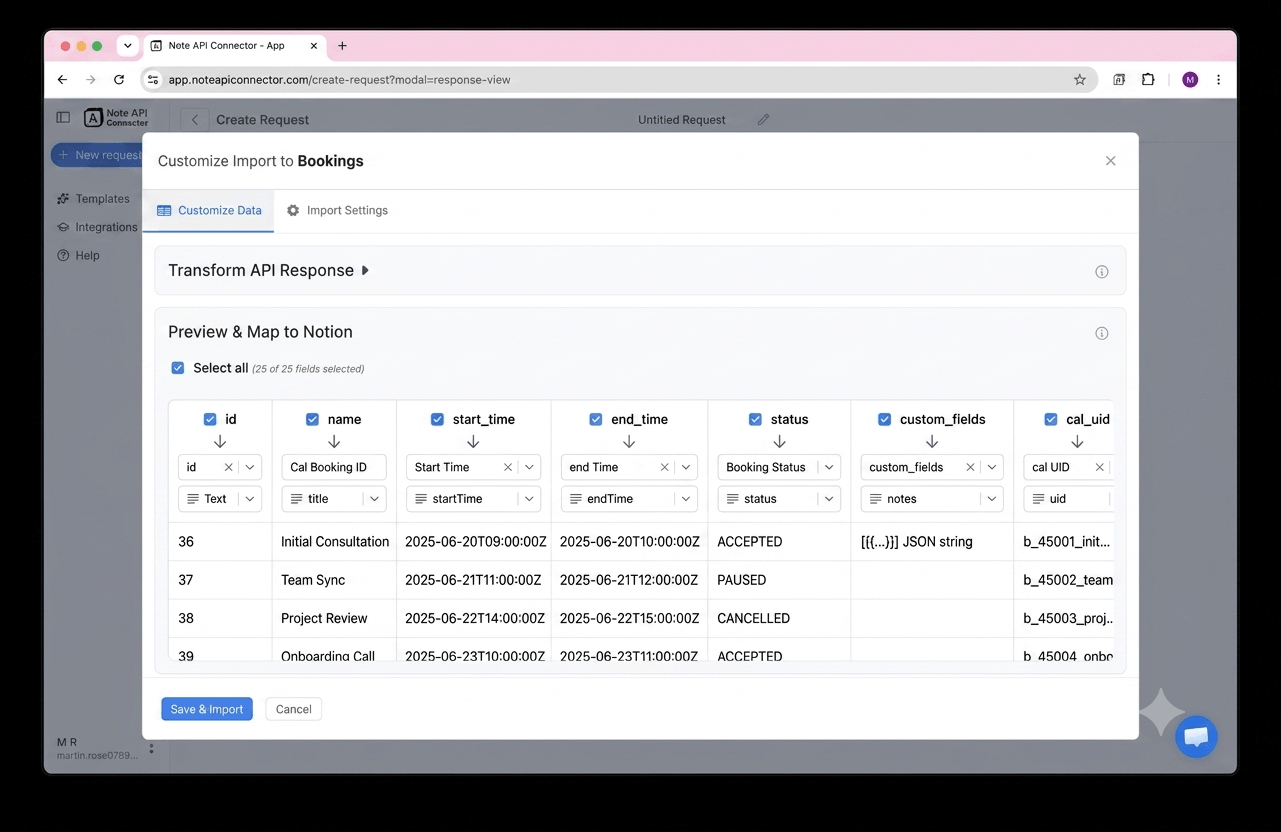Open the user options three-dot menu
1281x832 pixels.
pyautogui.click(x=151, y=748)
